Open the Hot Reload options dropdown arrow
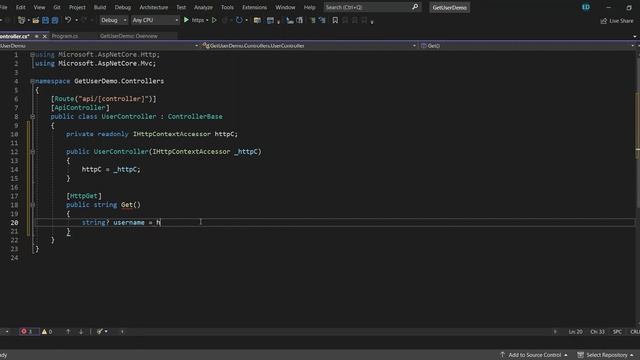640x360 pixels. [x=247, y=20]
